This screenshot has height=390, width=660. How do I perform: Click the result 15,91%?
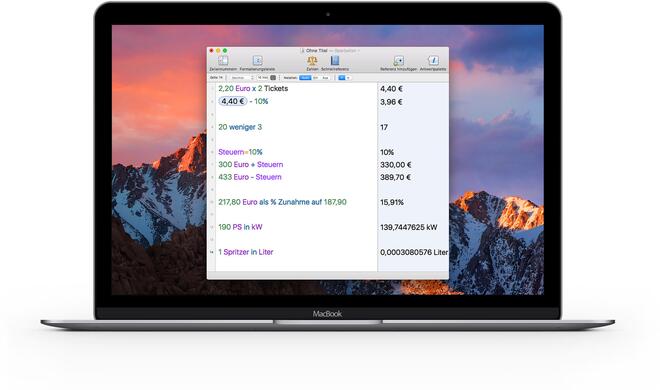point(392,202)
